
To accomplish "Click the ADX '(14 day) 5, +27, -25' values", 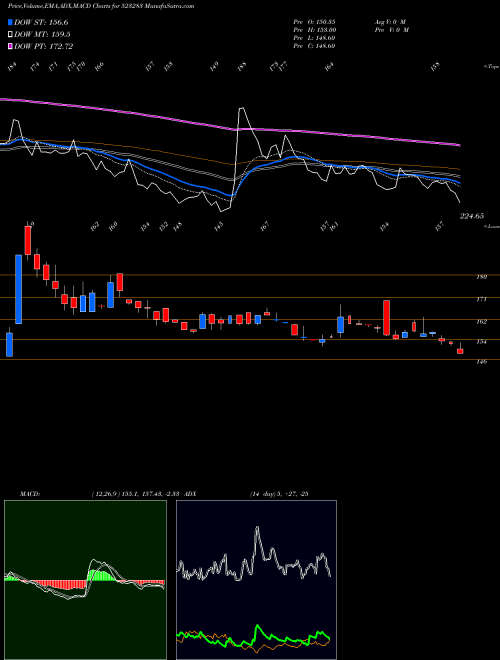I will pyautogui.click(x=279, y=494).
